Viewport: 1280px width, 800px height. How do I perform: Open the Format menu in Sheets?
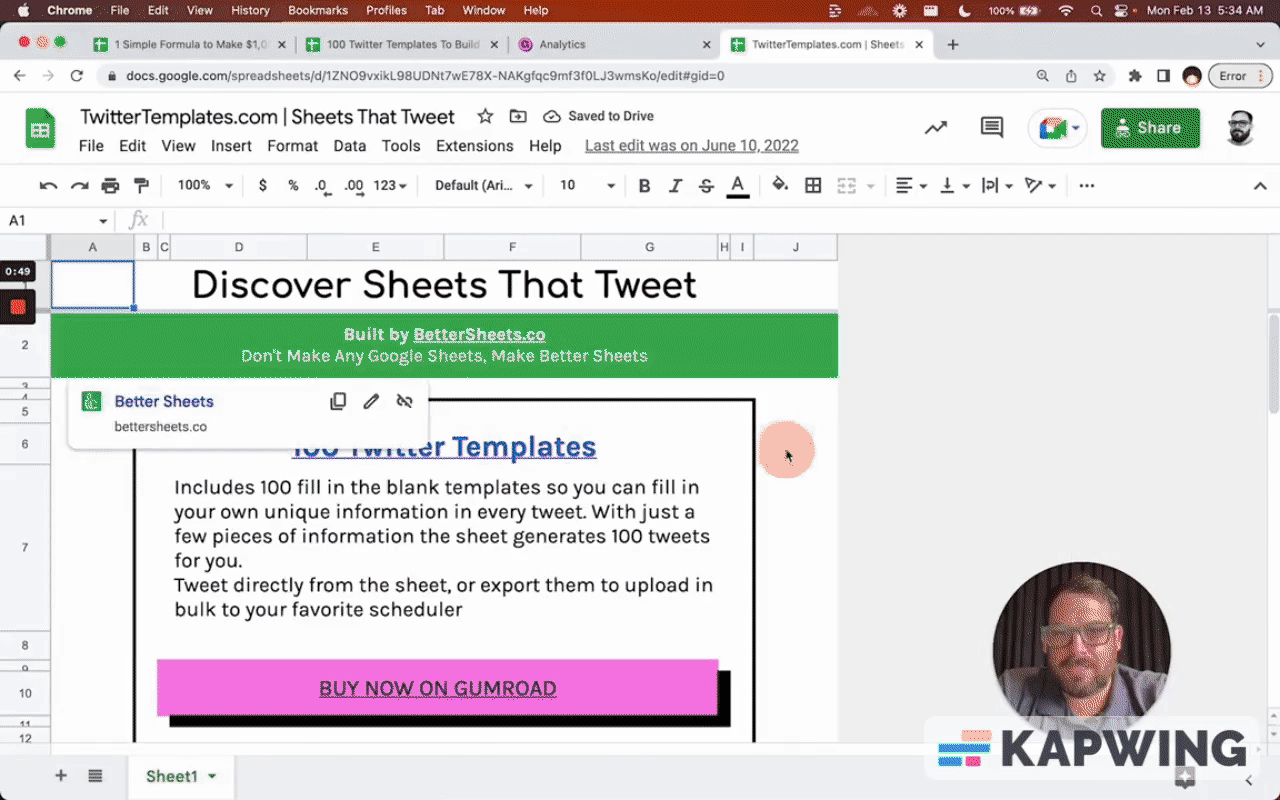coord(292,146)
